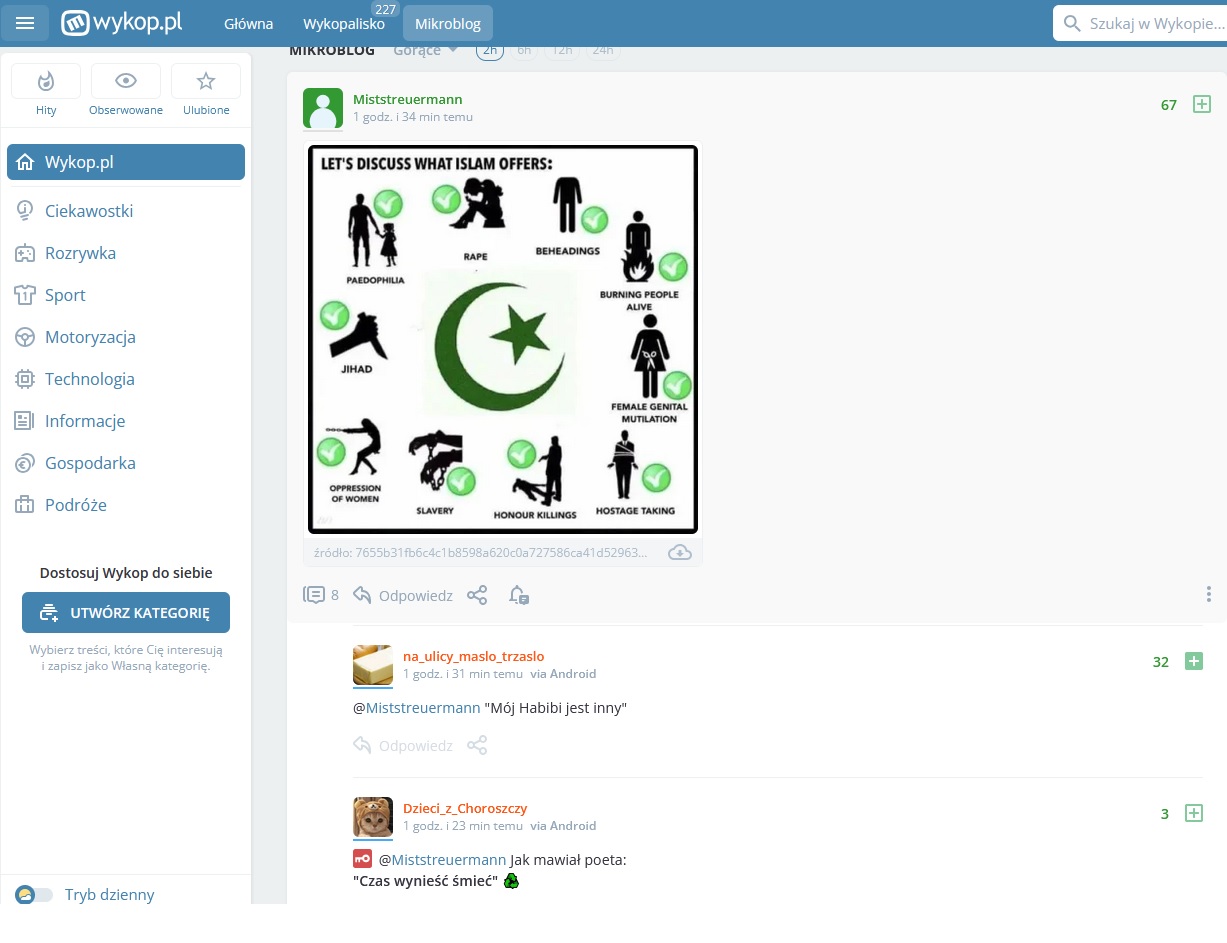Image resolution: width=1227 pixels, height=943 pixels.
Task: Share the main post
Action: 477,595
